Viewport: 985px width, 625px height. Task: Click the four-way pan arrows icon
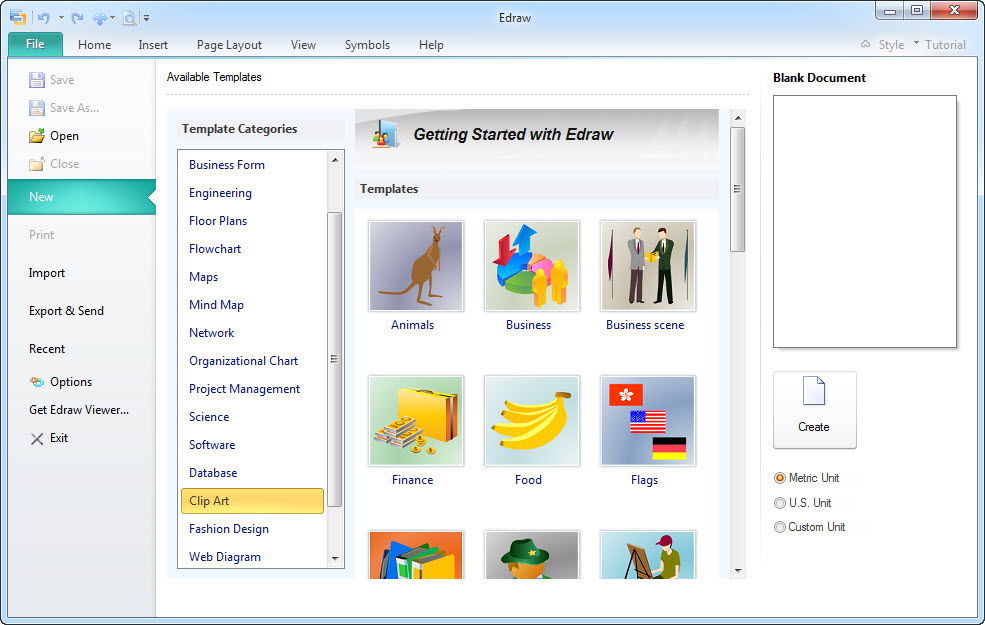[100, 18]
